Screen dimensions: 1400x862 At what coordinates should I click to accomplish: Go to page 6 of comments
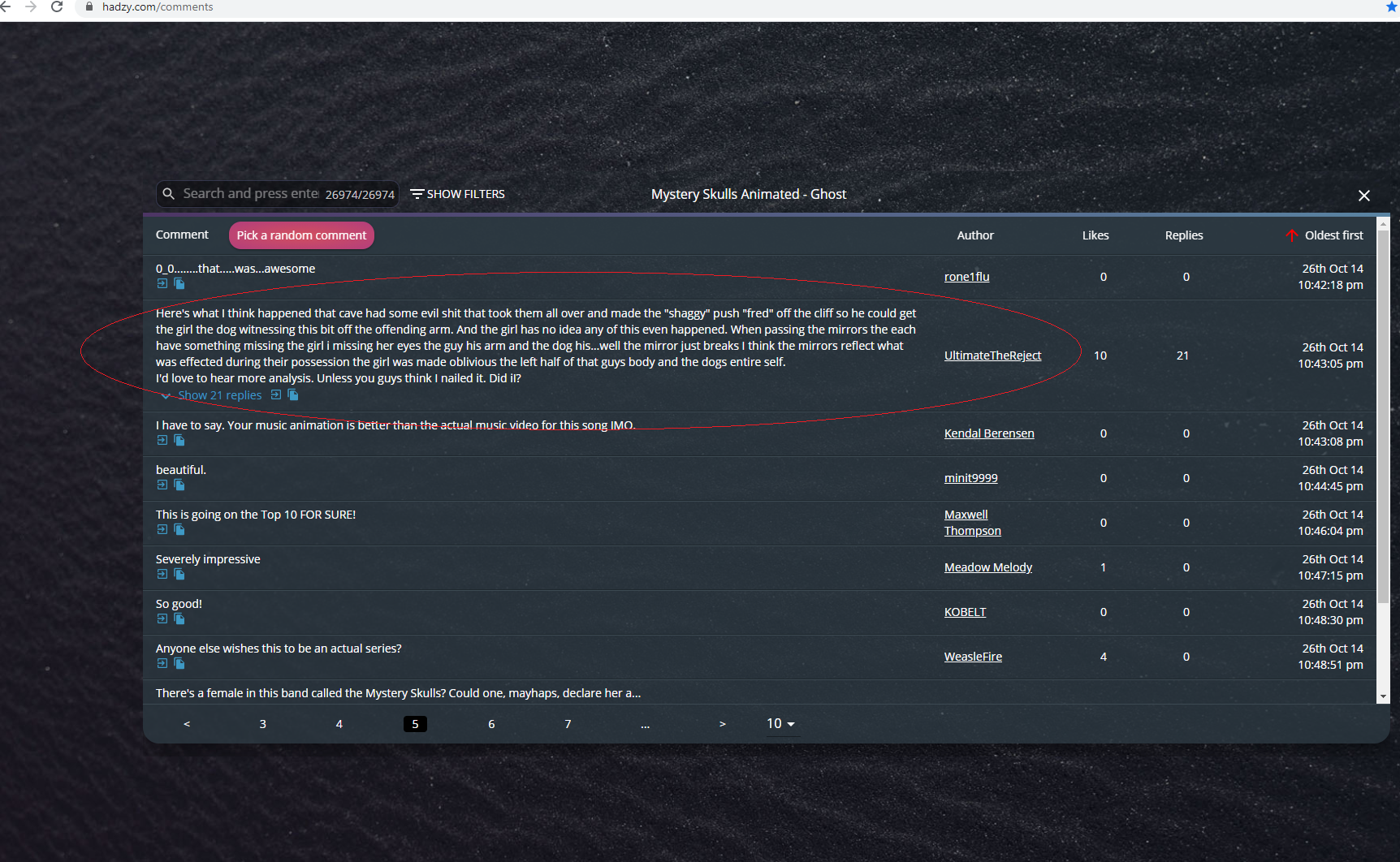pos(491,724)
